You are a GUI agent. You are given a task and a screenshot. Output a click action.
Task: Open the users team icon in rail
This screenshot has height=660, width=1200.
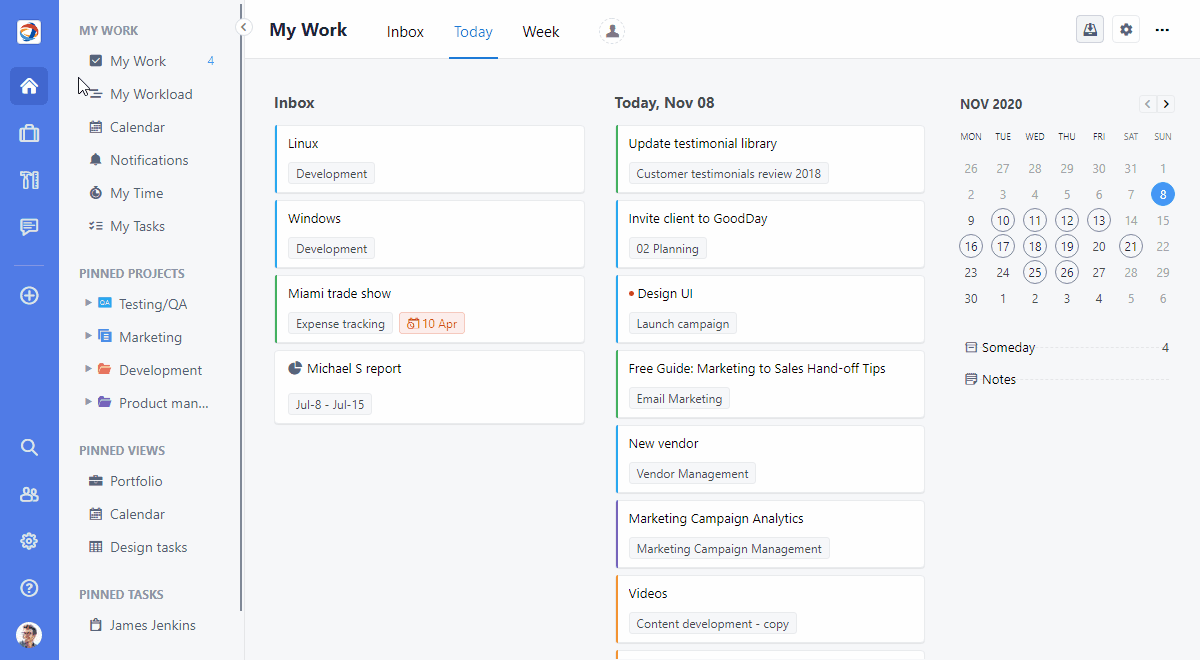coord(29,494)
